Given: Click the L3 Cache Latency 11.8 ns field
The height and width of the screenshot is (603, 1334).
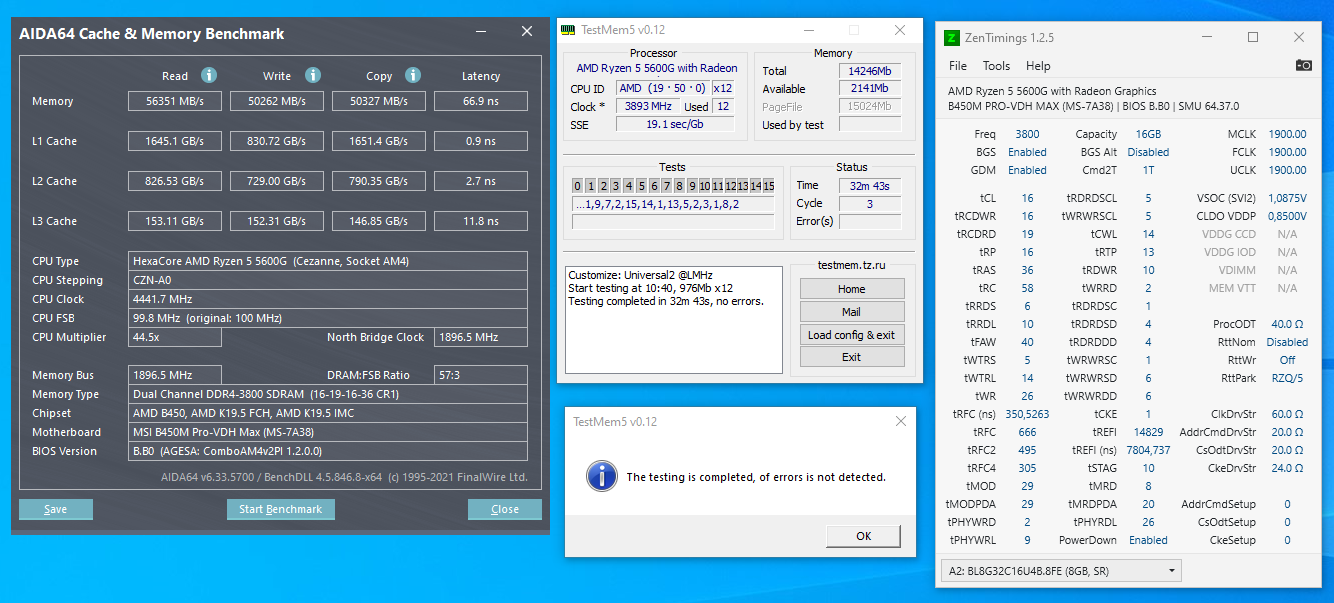Looking at the screenshot, I should 481,221.
